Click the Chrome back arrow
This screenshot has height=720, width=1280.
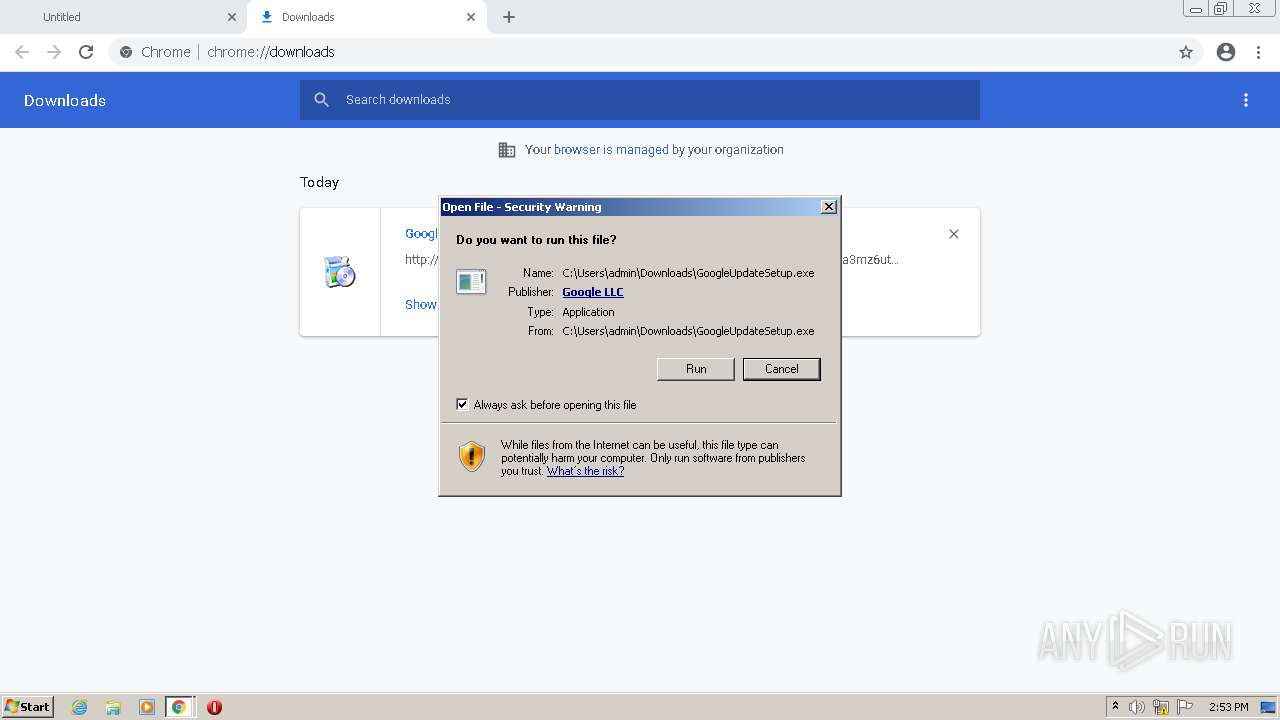pos(22,52)
